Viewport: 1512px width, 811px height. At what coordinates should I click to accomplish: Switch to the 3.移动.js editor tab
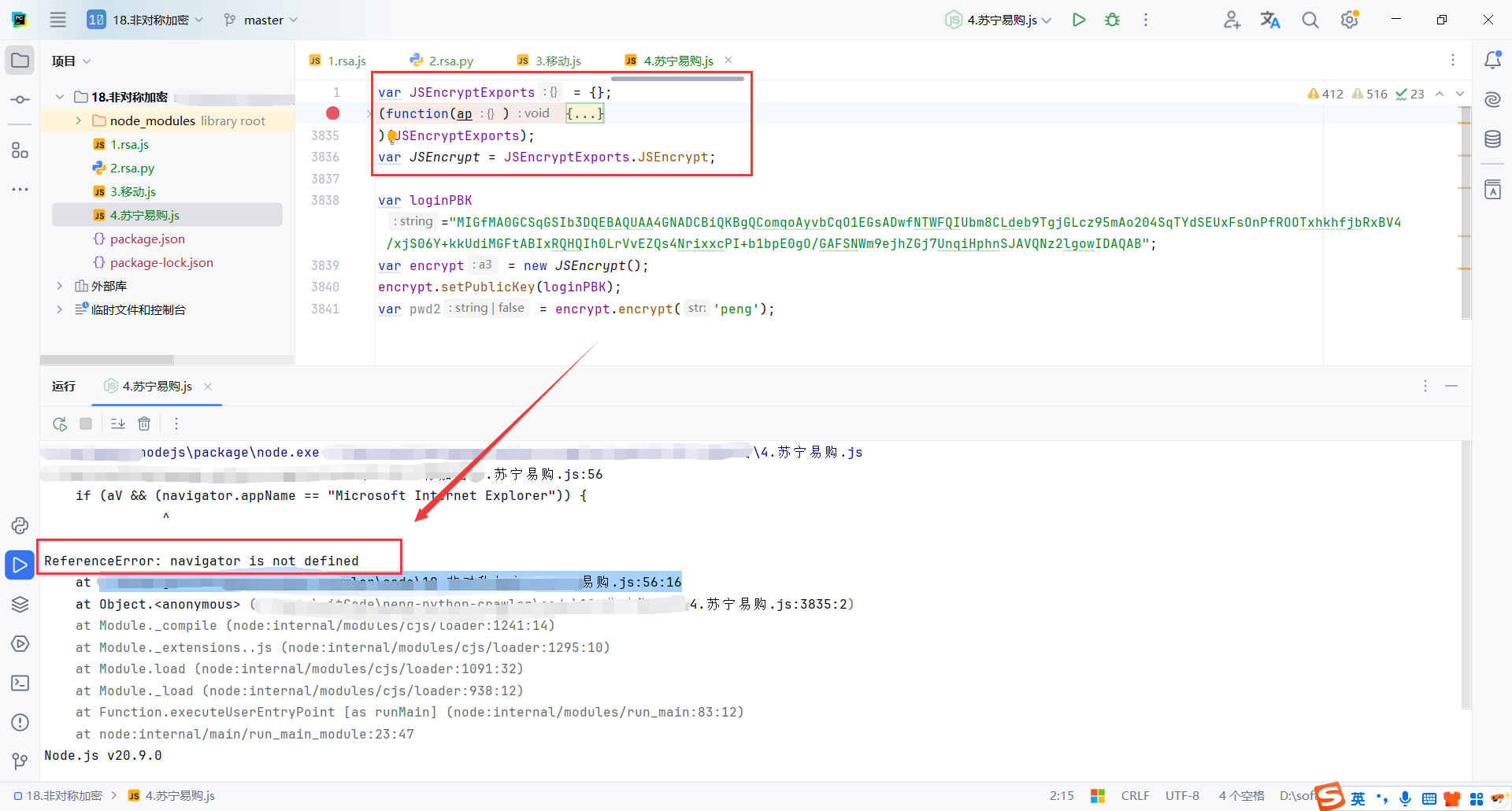click(x=549, y=61)
